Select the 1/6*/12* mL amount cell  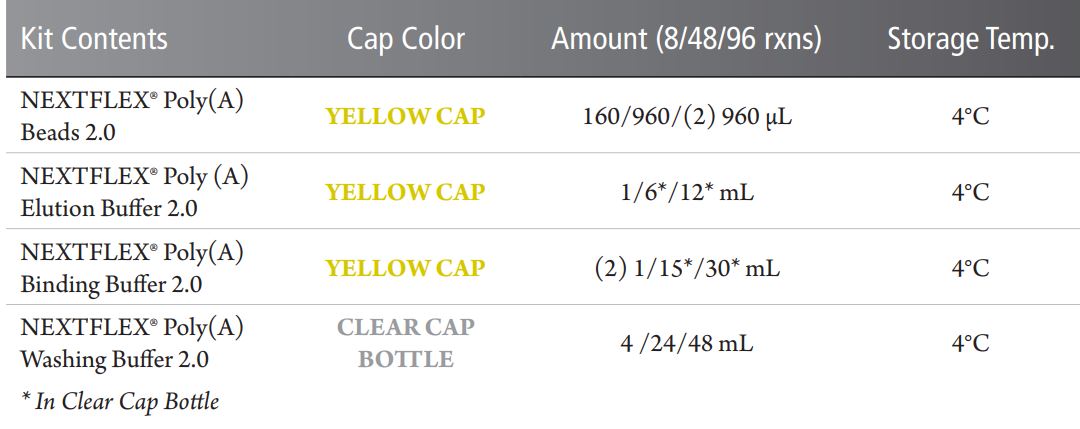tap(687, 192)
